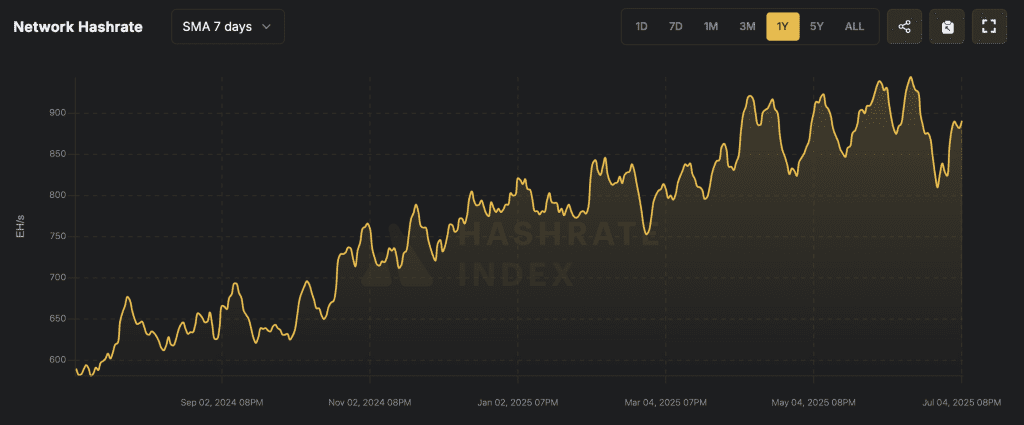Click the Jul 04, 2025 axis label
The image size is (1024, 425).
pyautogui.click(x=961, y=403)
